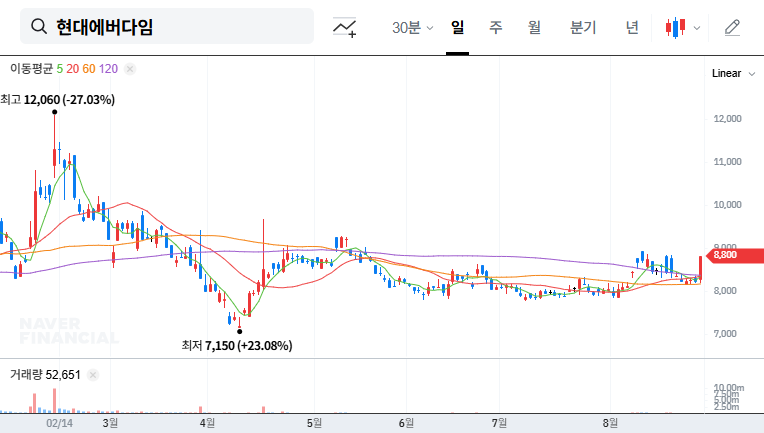
Task: Select the 일 (daily) tab
Action: tap(457, 27)
